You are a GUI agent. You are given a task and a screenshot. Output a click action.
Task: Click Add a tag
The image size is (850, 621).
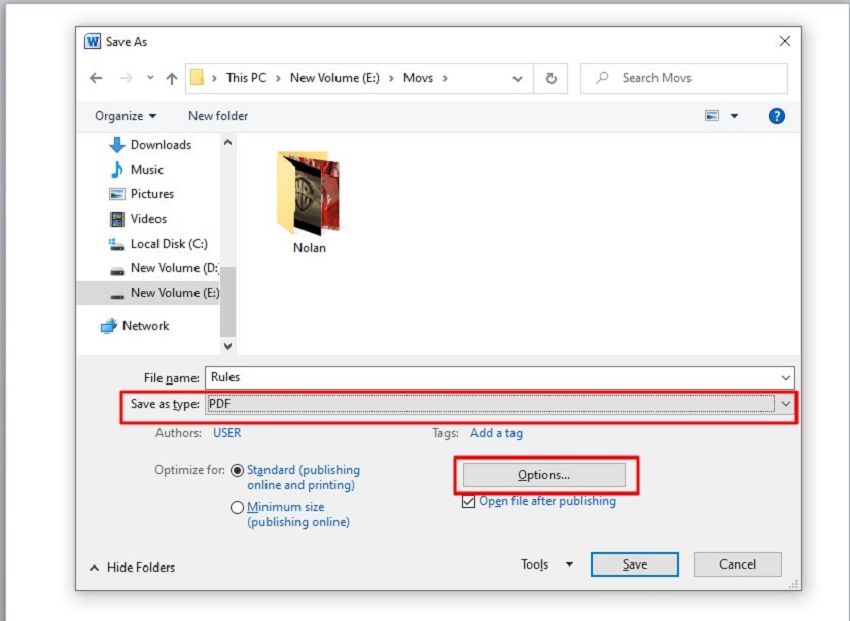[497, 433]
